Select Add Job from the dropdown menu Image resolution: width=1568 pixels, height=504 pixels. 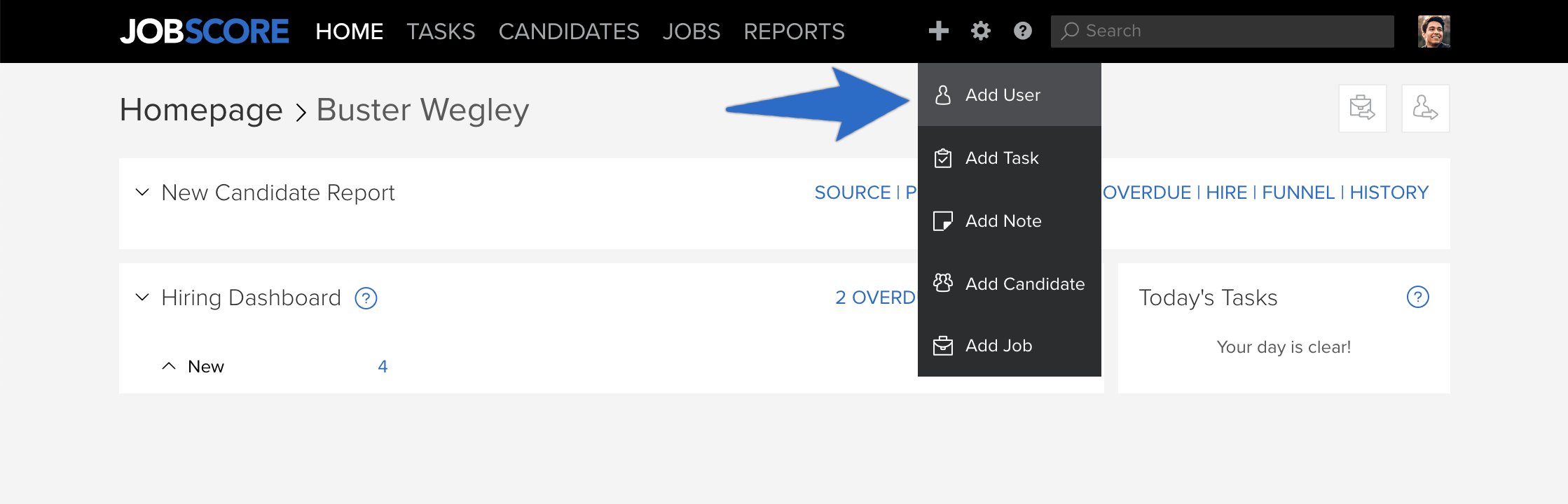coord(1009,345)
